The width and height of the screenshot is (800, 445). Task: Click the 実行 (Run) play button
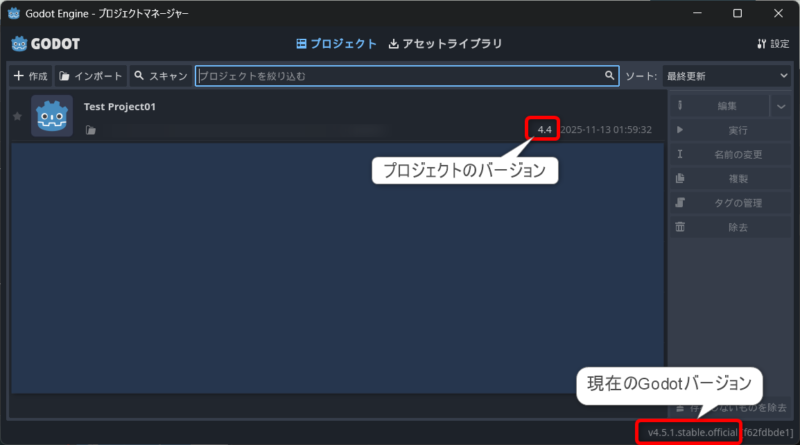pos(727,130)
